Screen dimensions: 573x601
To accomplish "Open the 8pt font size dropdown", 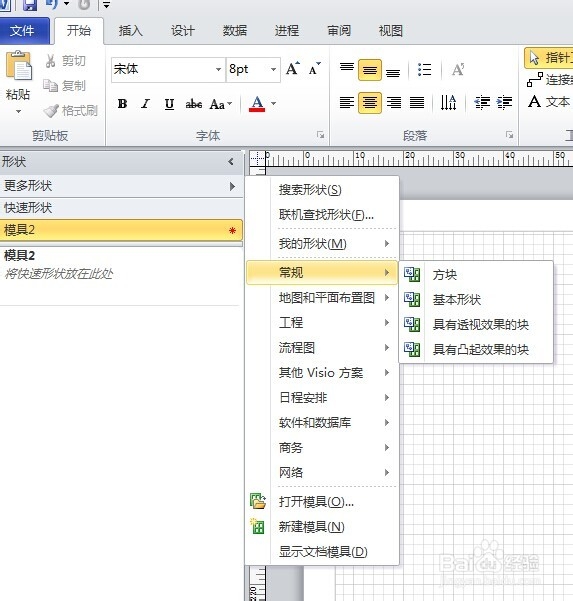I will point(273,69).
